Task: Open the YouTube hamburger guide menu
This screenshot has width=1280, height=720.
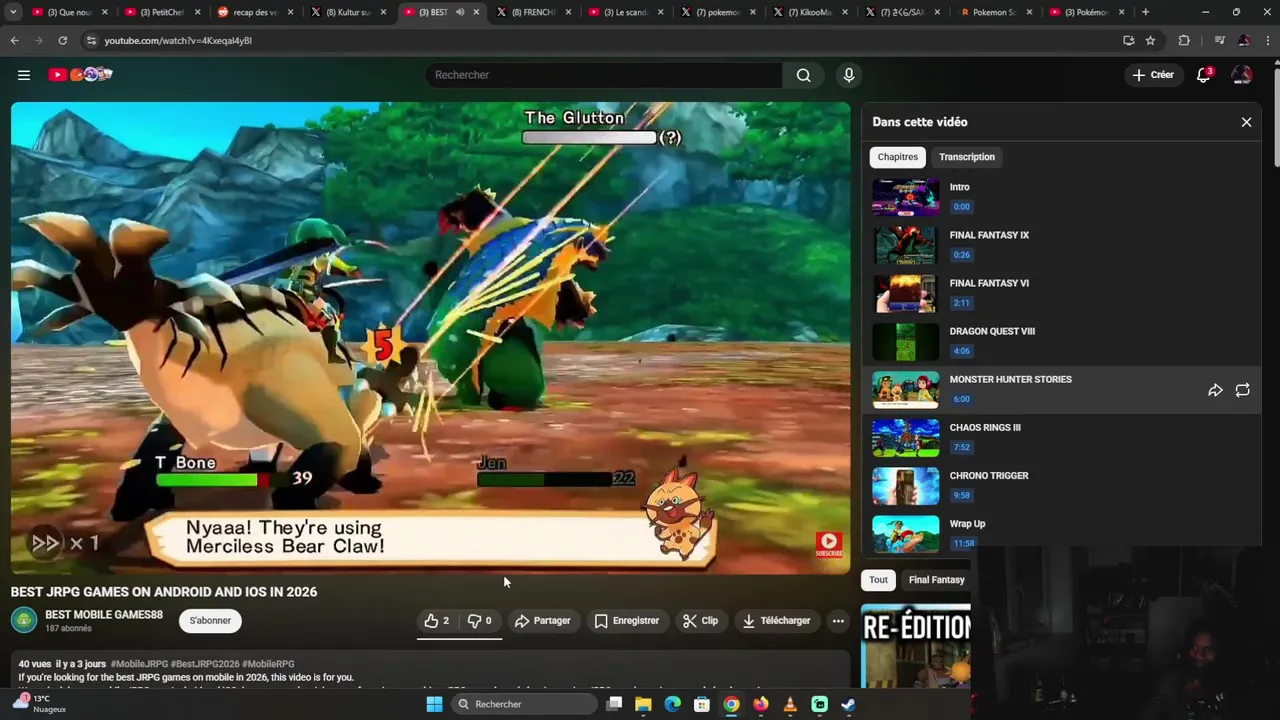Action: point(24,75)
